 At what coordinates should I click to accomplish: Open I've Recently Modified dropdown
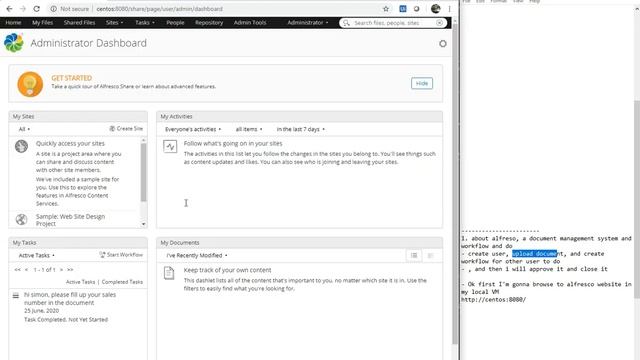coord(197,255)
